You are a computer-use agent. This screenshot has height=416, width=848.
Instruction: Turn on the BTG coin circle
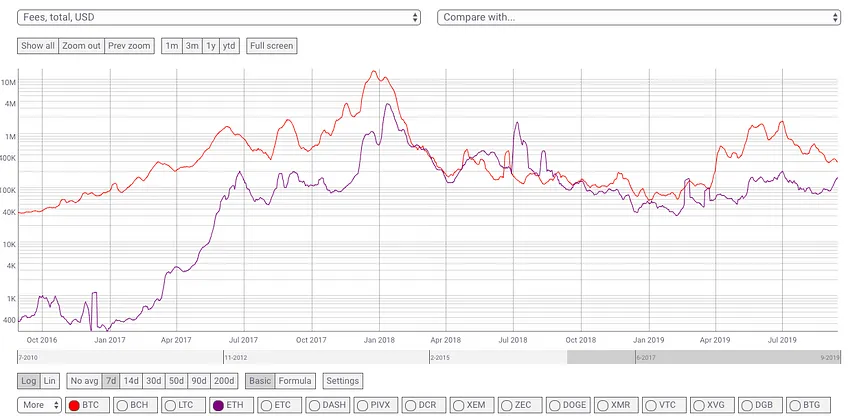(794, 405)
